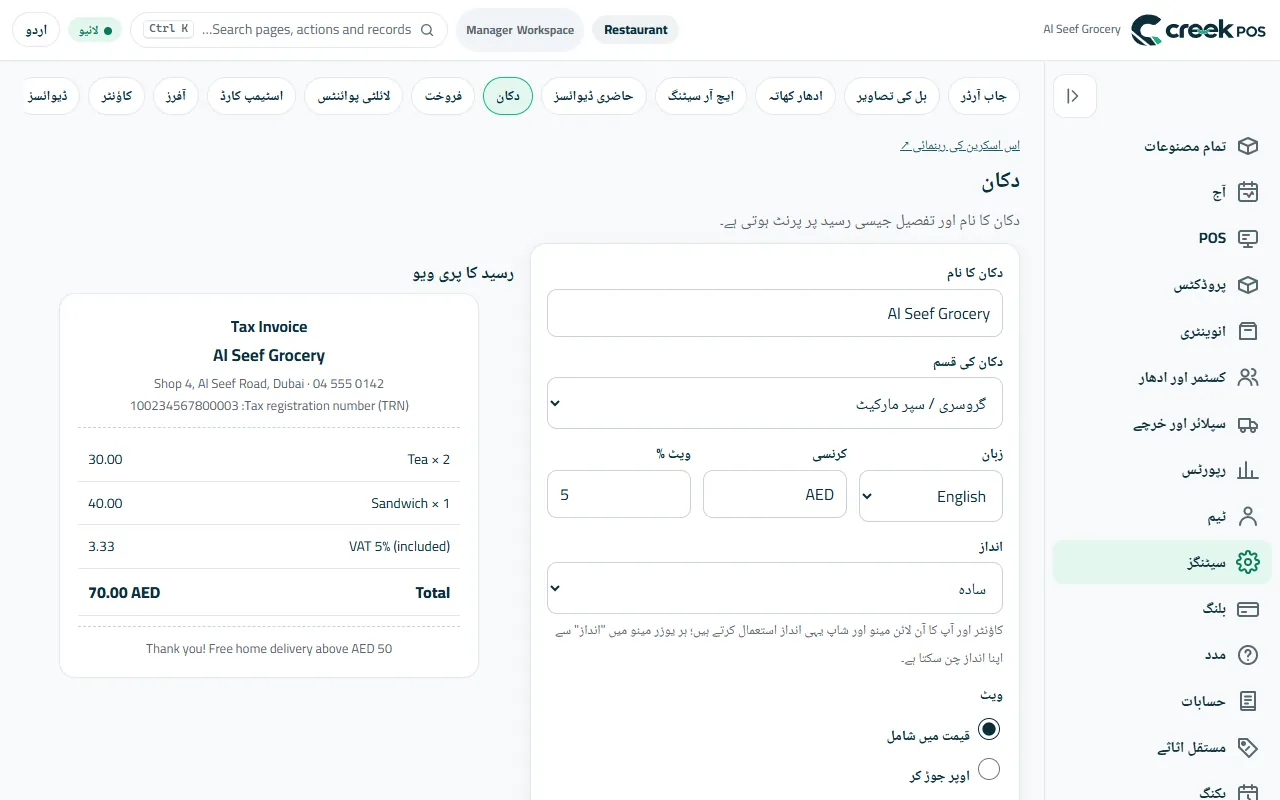Open the اردو language selector

[36, 30]
